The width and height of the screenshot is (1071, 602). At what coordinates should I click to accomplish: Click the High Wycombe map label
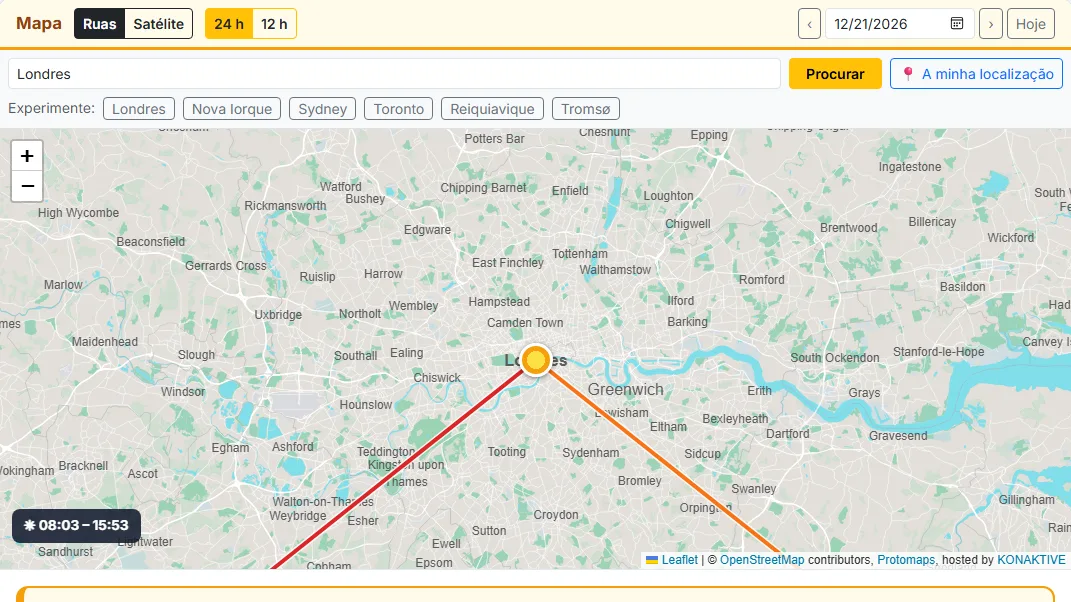(78, 213)
